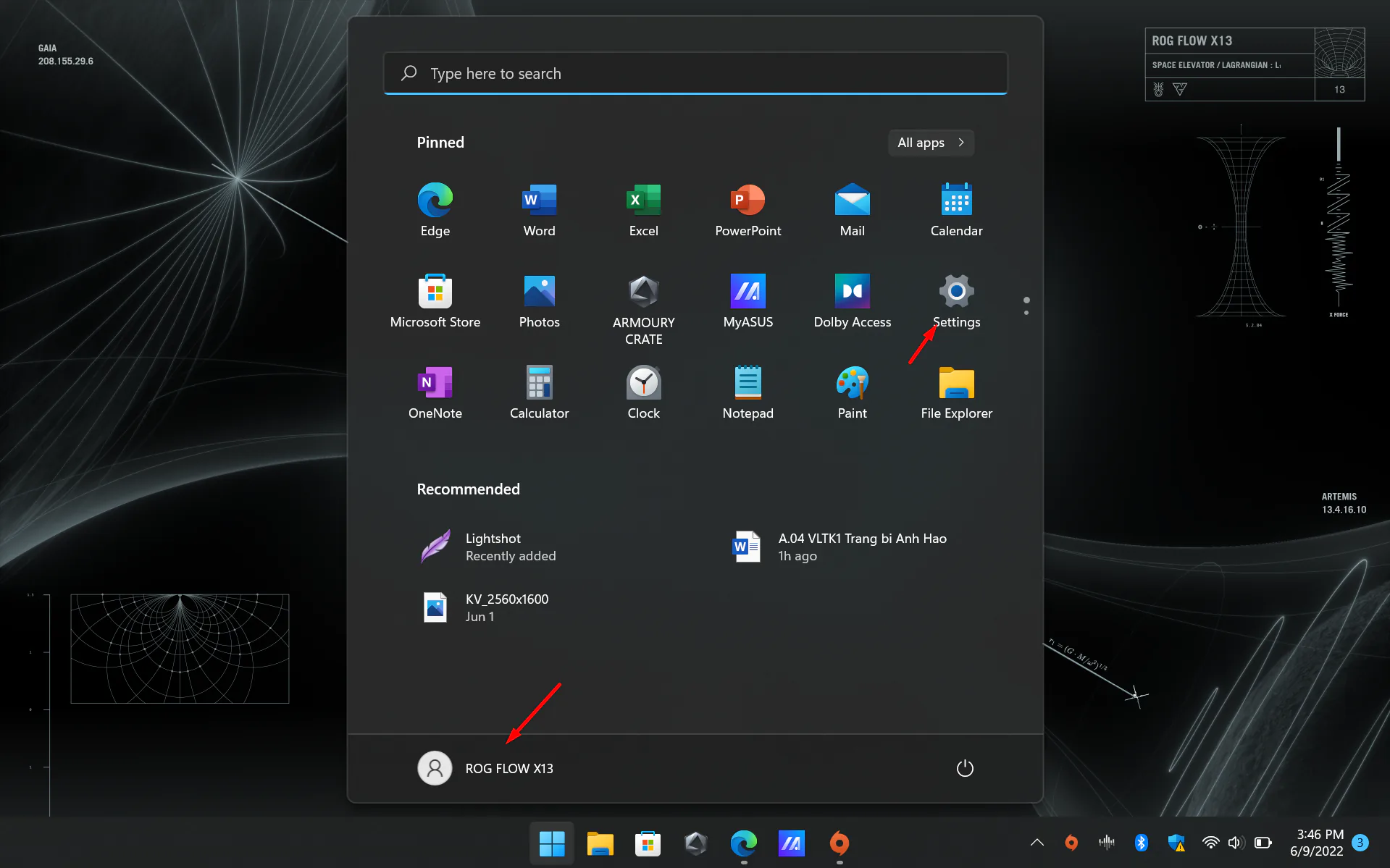This screenshot has height=868, width=1390.
Task: Launch Word from pinned apps
Action: [539, 210]
